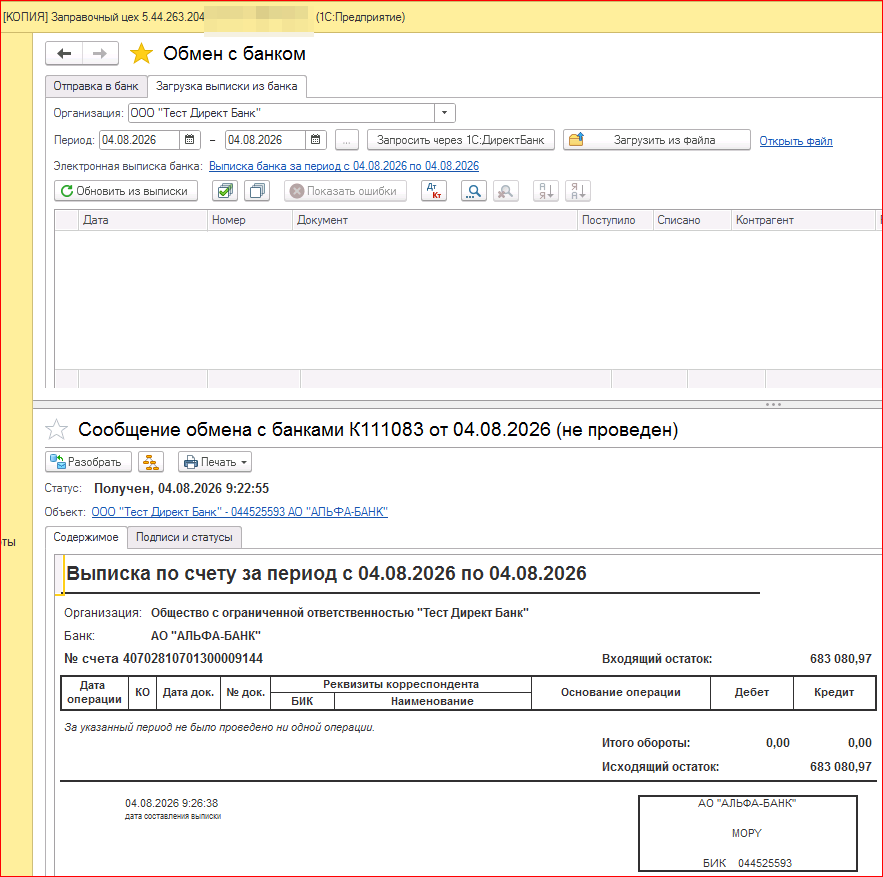Click the Разобрать button
The image size is (883, 877).
(88, 462)
